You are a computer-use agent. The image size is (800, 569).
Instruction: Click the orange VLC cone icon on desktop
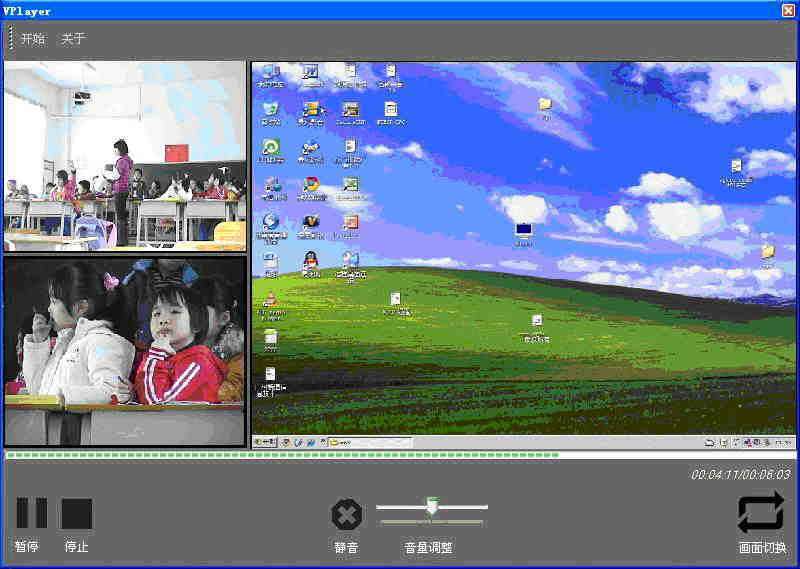click(x=270, y=299)
